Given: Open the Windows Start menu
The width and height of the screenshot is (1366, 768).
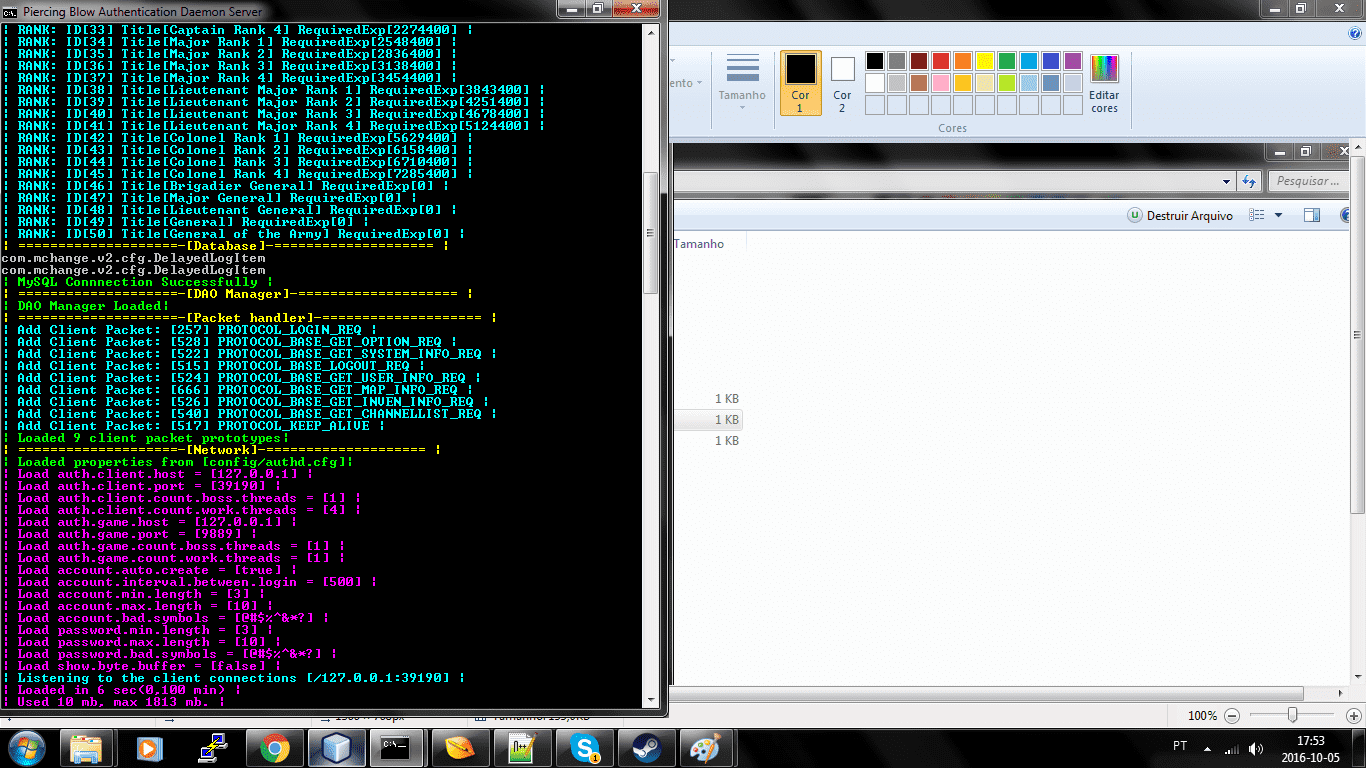Looking at the screenshot, I should click(27, 747).
